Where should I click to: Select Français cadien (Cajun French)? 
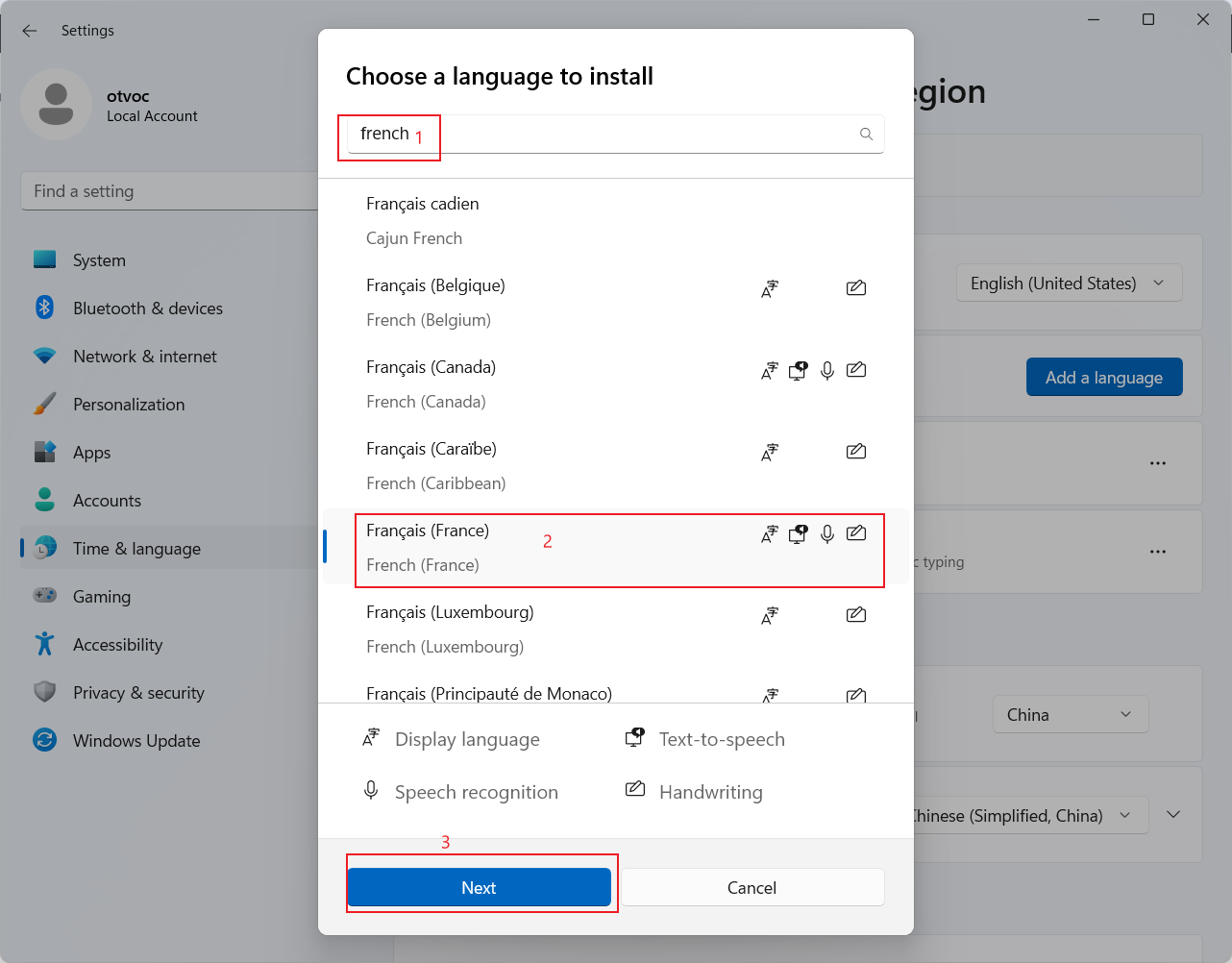615,221
